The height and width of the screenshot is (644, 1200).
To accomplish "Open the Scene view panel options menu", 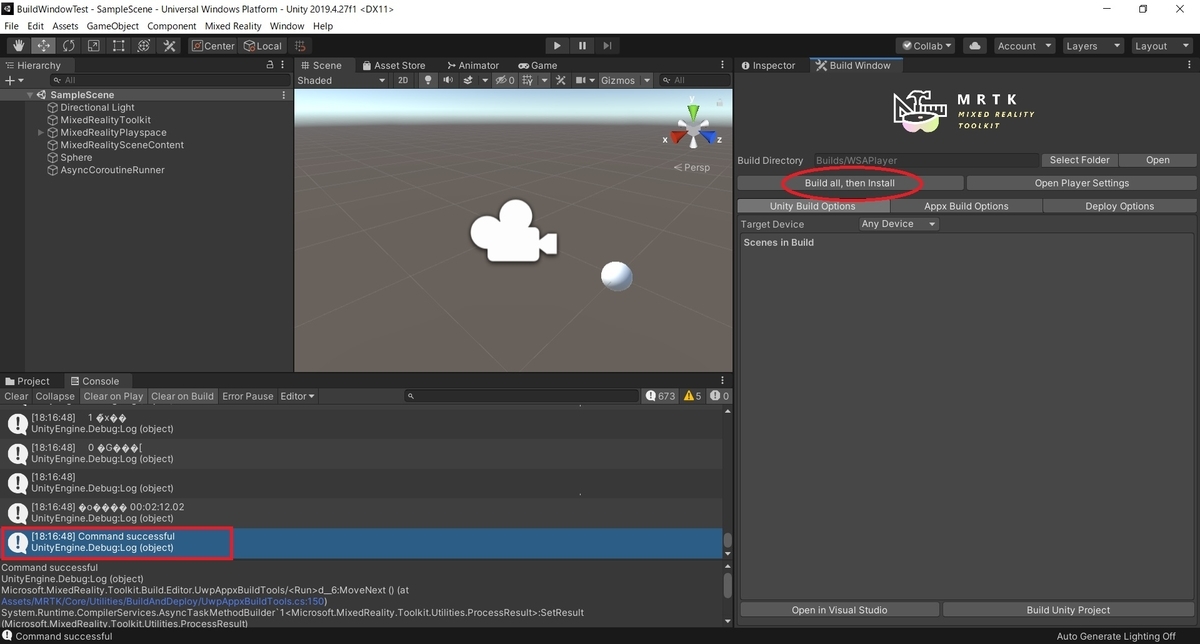I will (x=723, y=65).
